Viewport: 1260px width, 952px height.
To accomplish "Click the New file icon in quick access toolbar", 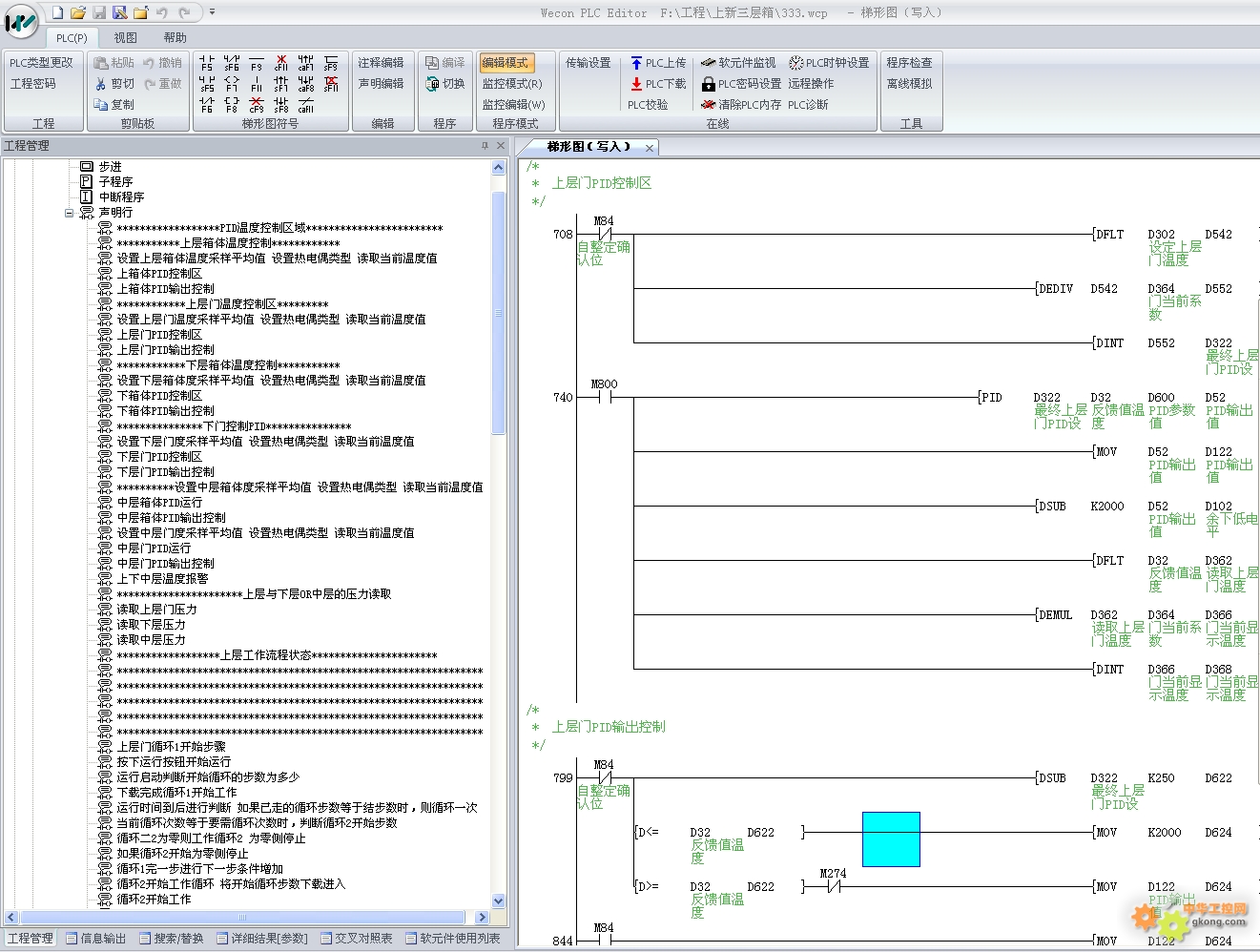I will [x=57, y=12].
